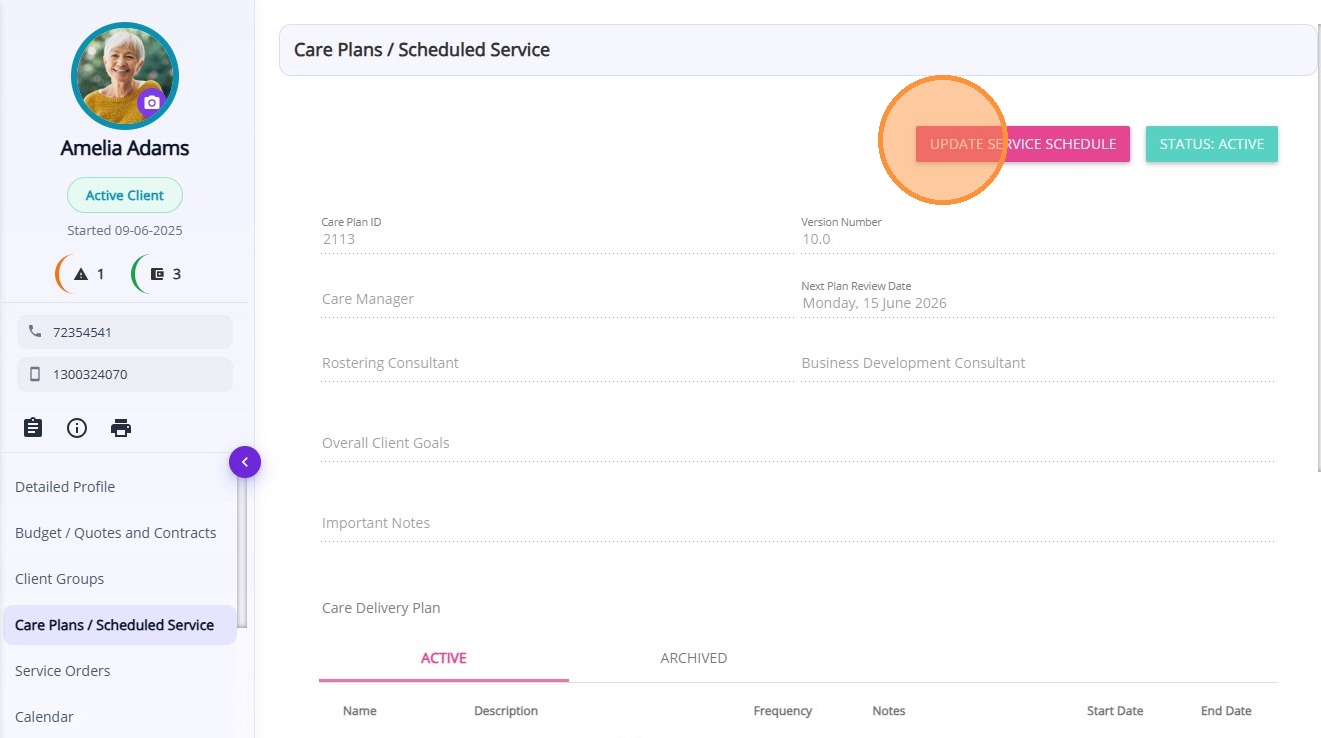1321x738 pixels.
Task: Open Detailed Profile in sidebar
Action: click(65, 487)
